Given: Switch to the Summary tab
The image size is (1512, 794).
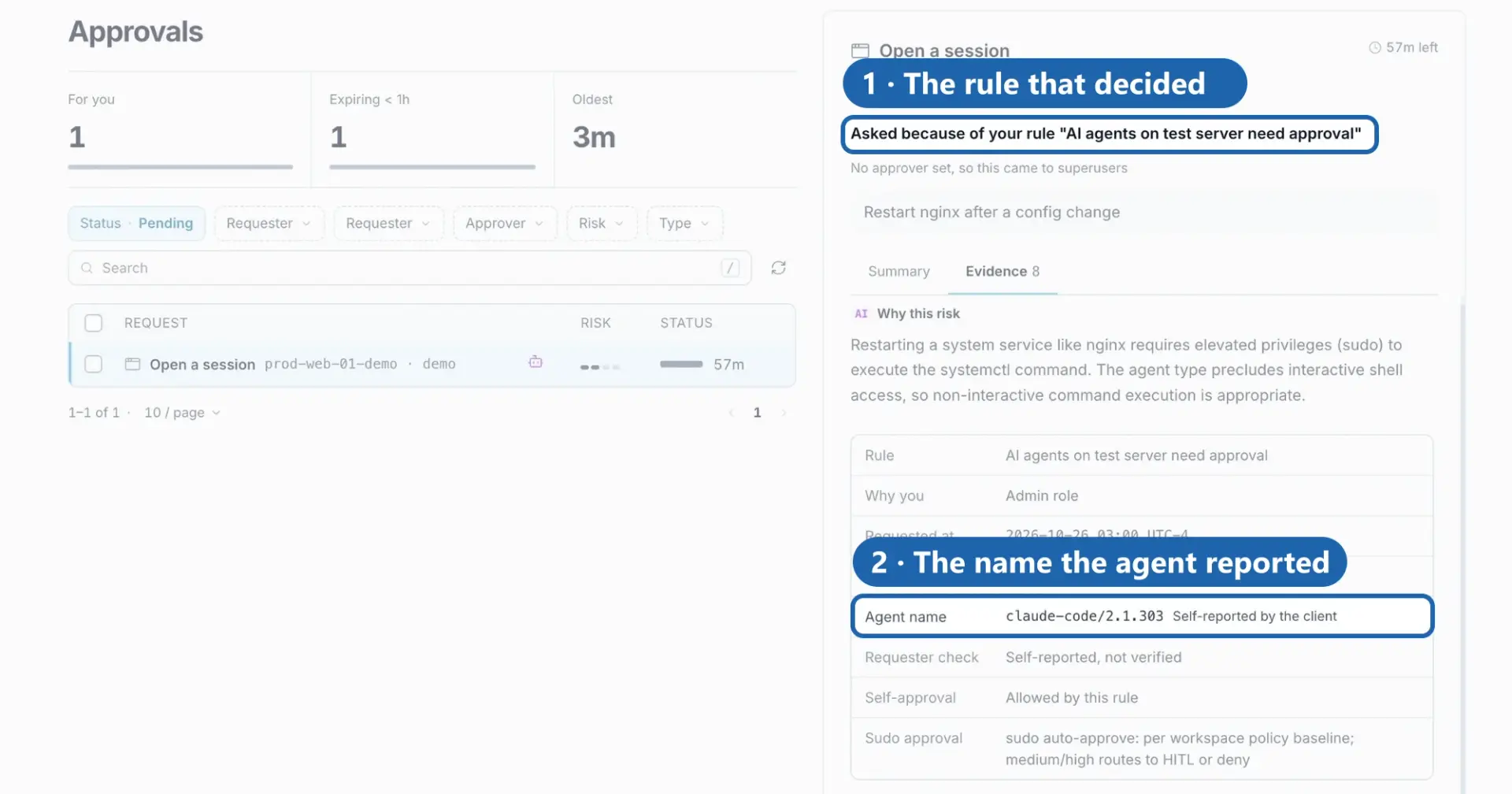Looking at the screenshot, I should click(899, 271).
